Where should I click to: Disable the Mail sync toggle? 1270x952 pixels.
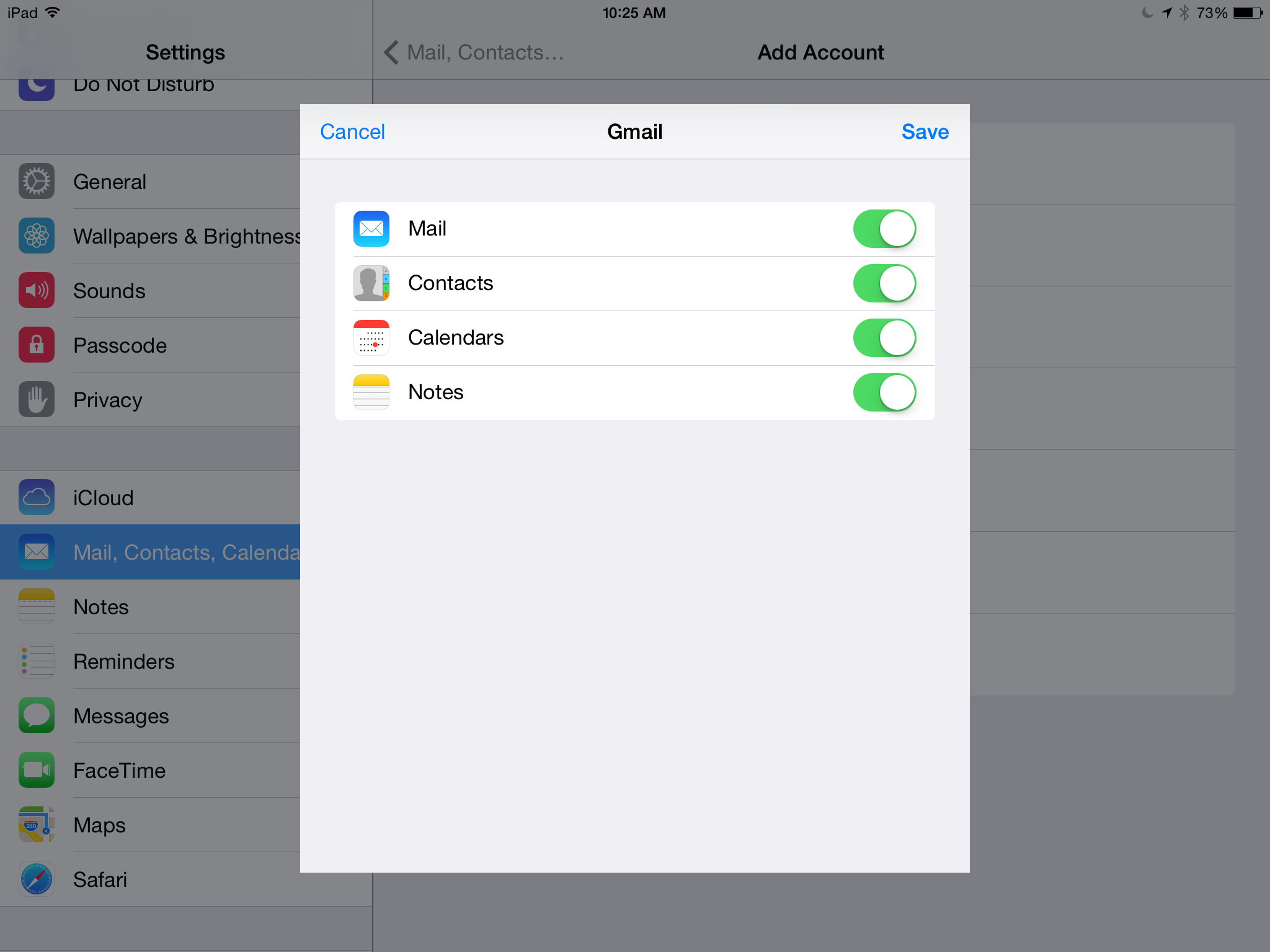[884, 229]
